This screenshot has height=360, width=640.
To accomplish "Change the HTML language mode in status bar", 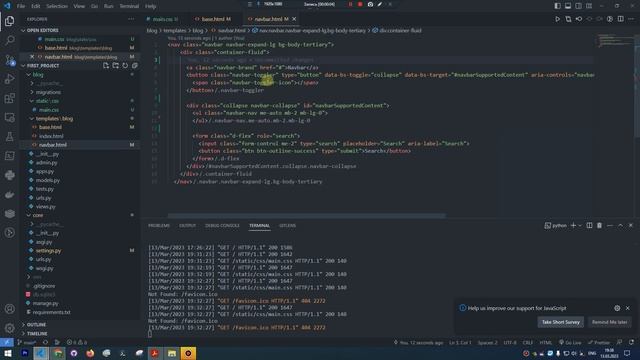I will [x=545, y=342].
